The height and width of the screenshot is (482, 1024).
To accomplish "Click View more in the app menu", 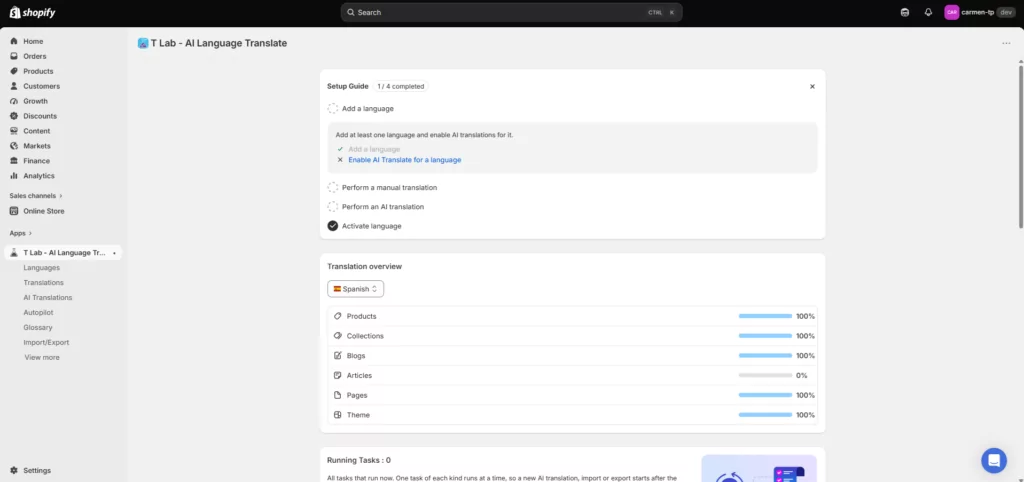I will [42, 357].
